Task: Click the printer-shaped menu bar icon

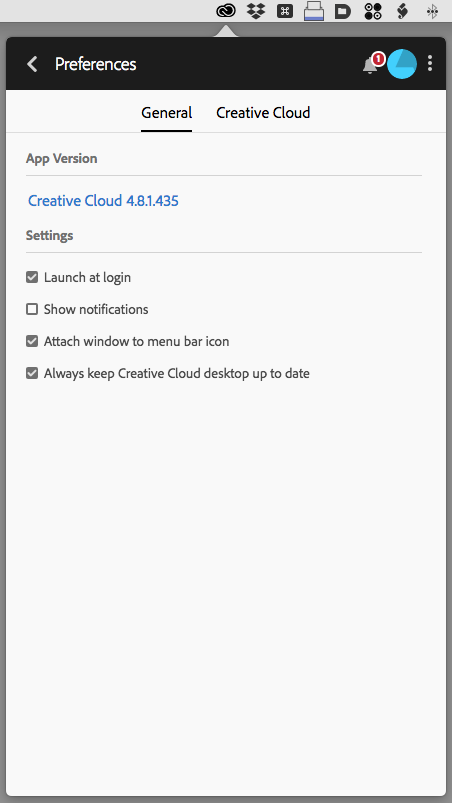Action: [x=314, y=11]
